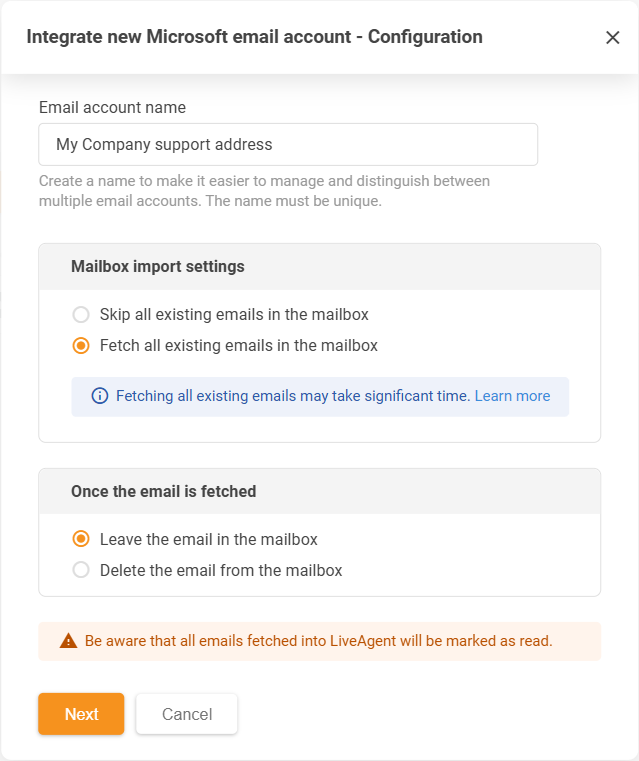The image size is (639, 761).
Task: Open the Learn more link
Action: 512,396
